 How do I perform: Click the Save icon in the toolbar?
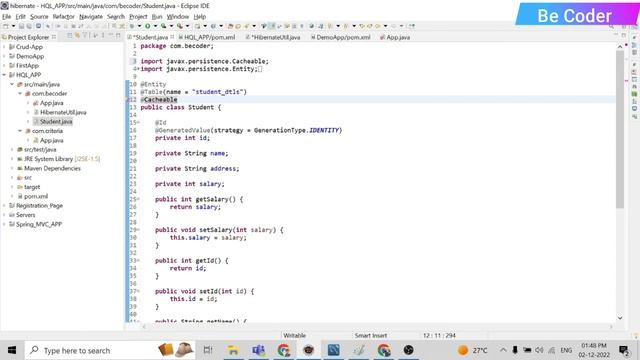tap(22, 26)
